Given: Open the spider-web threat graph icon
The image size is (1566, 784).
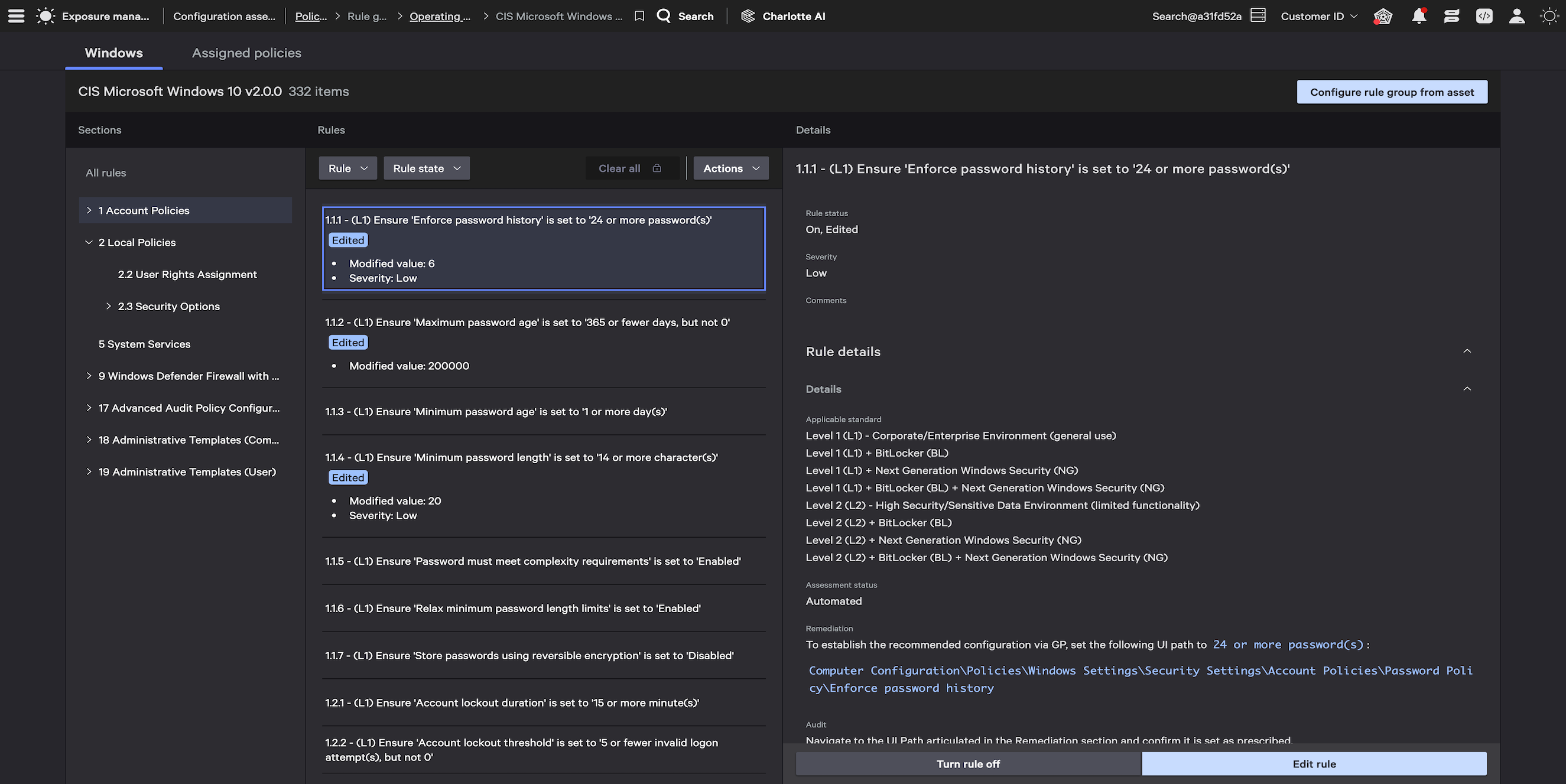Looking at the screenshot, I should (x=1382, y=17).
